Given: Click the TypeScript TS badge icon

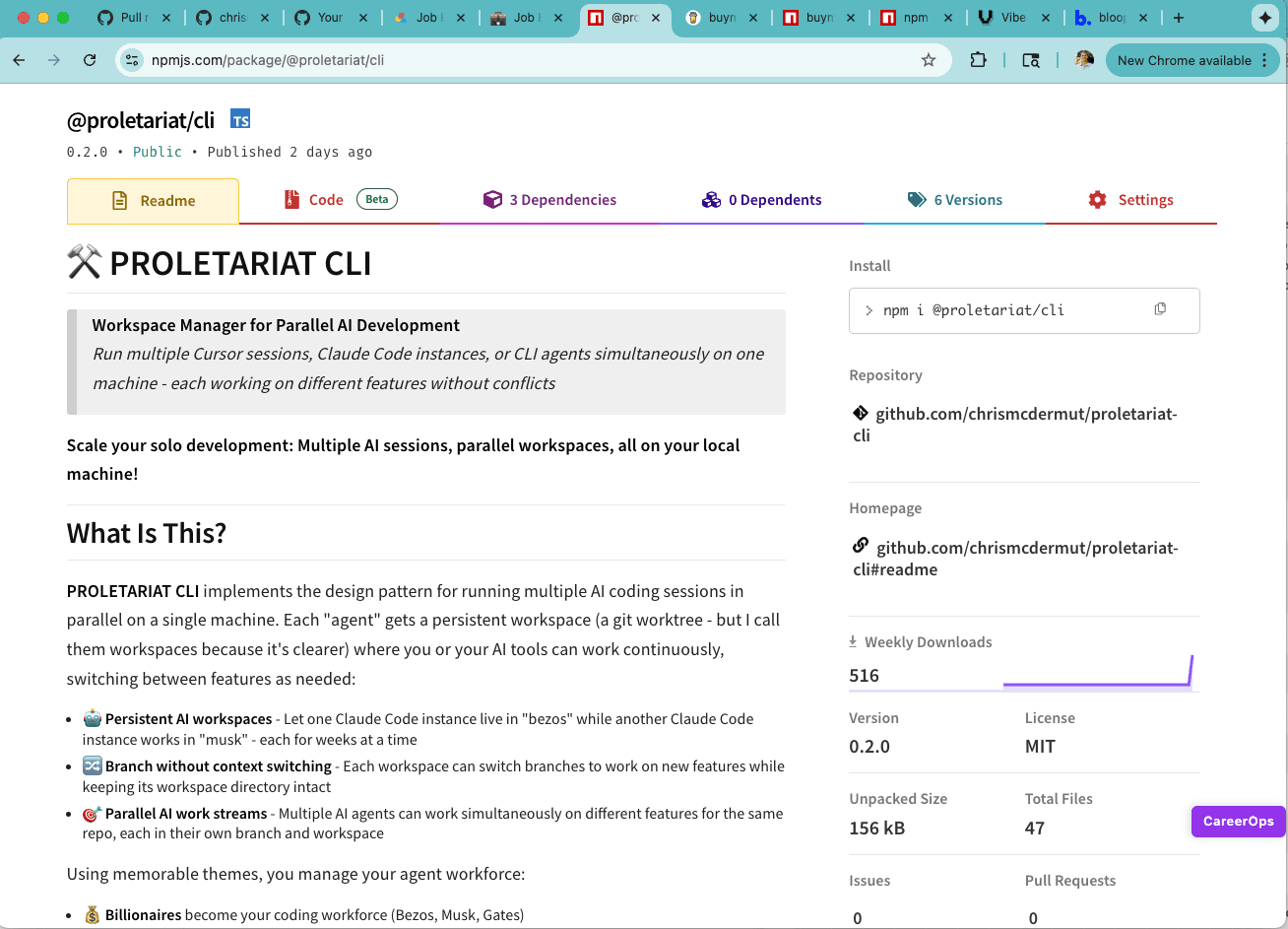Looking at the screenshot, I should 240,120.
